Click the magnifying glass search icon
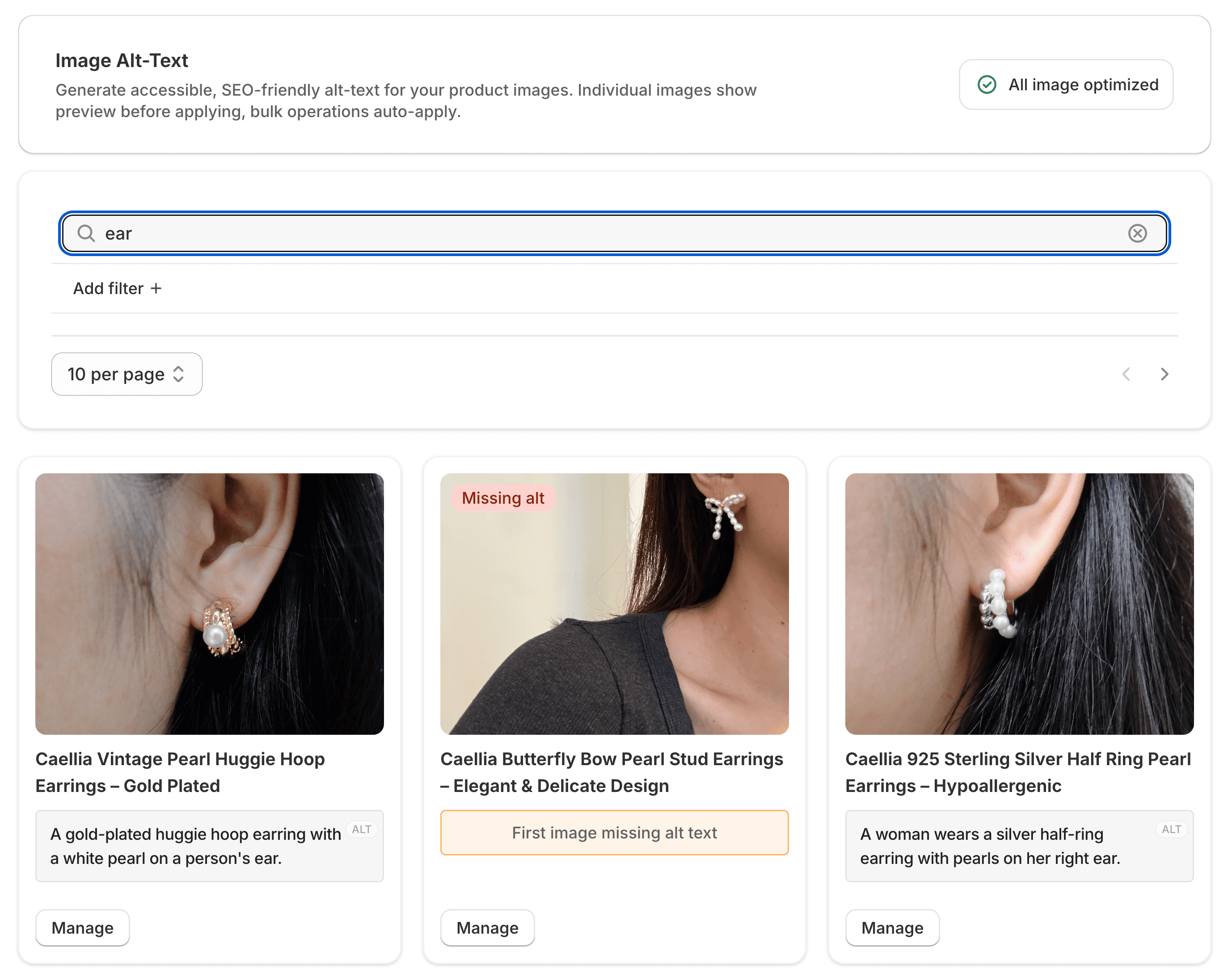1232x977 pixels. (86, 233)
